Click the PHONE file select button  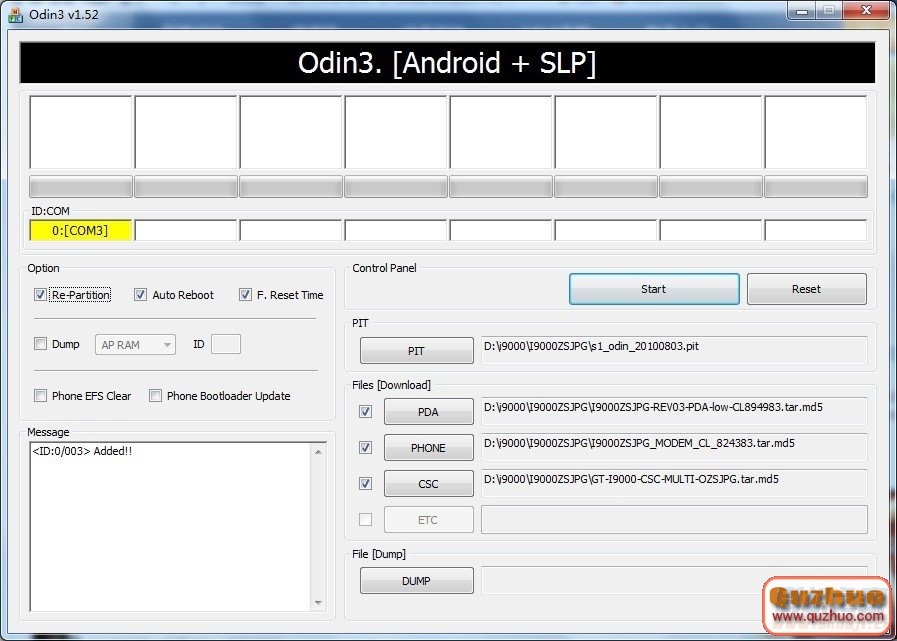pos(428,448)
